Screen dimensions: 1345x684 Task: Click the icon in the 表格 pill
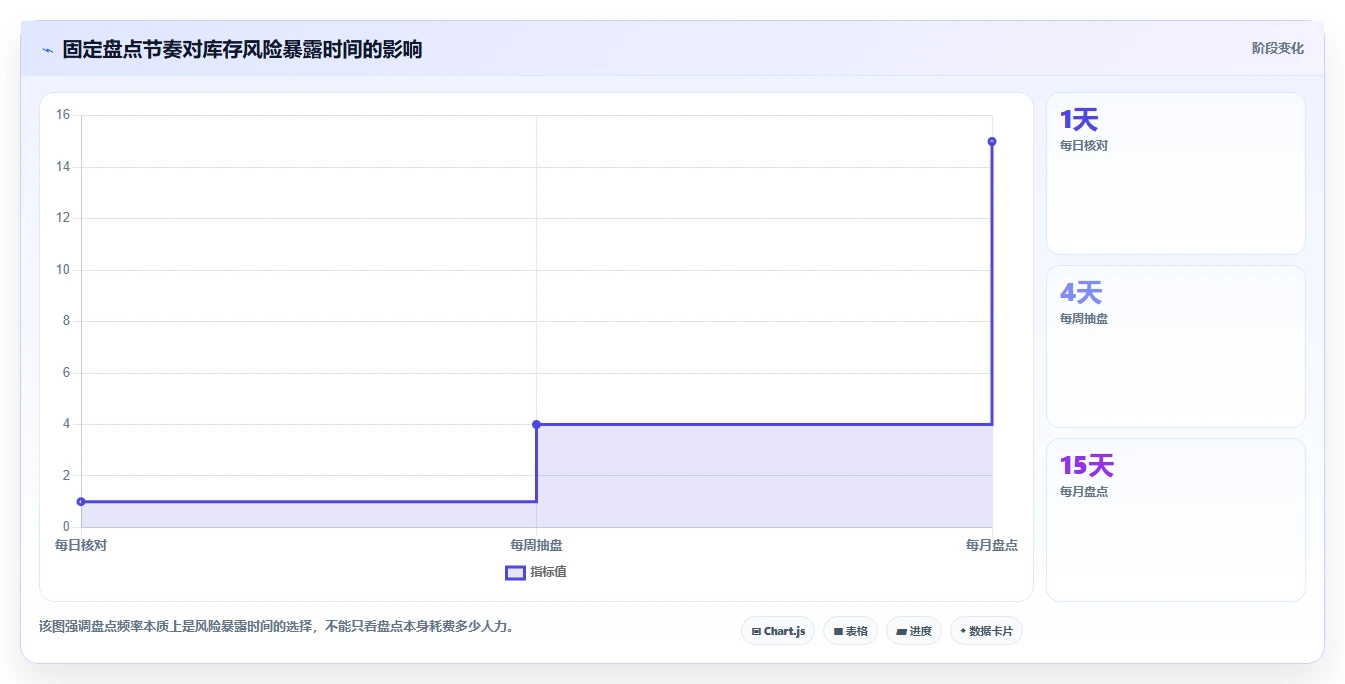point(838,631)
